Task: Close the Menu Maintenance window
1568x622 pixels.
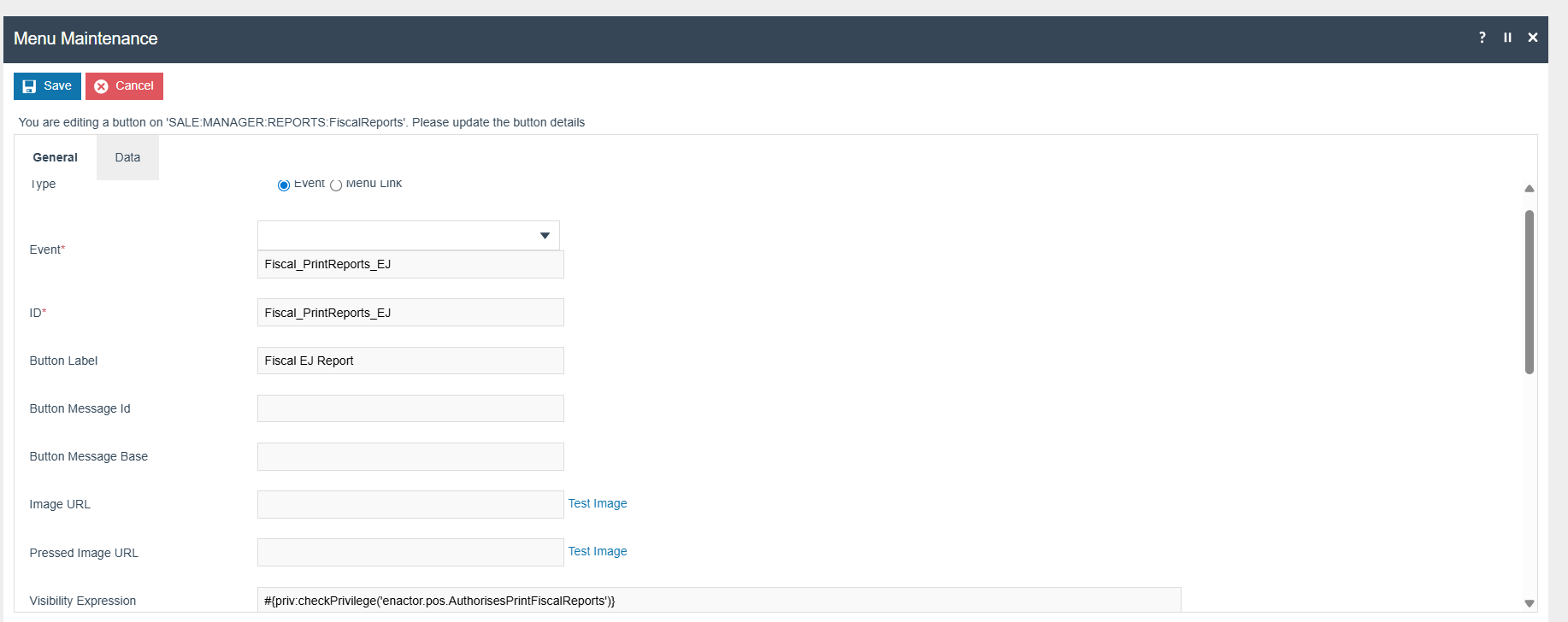Action: click(x=1533, y=38)
